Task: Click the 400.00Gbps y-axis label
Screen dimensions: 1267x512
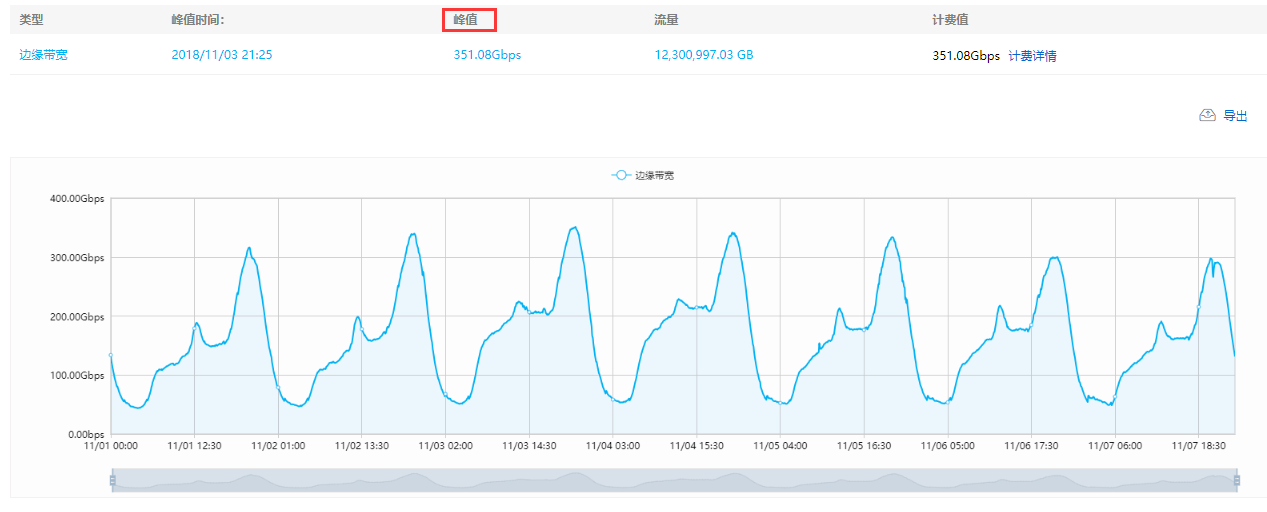Action: pyautogui.click(x=78, y=199)
